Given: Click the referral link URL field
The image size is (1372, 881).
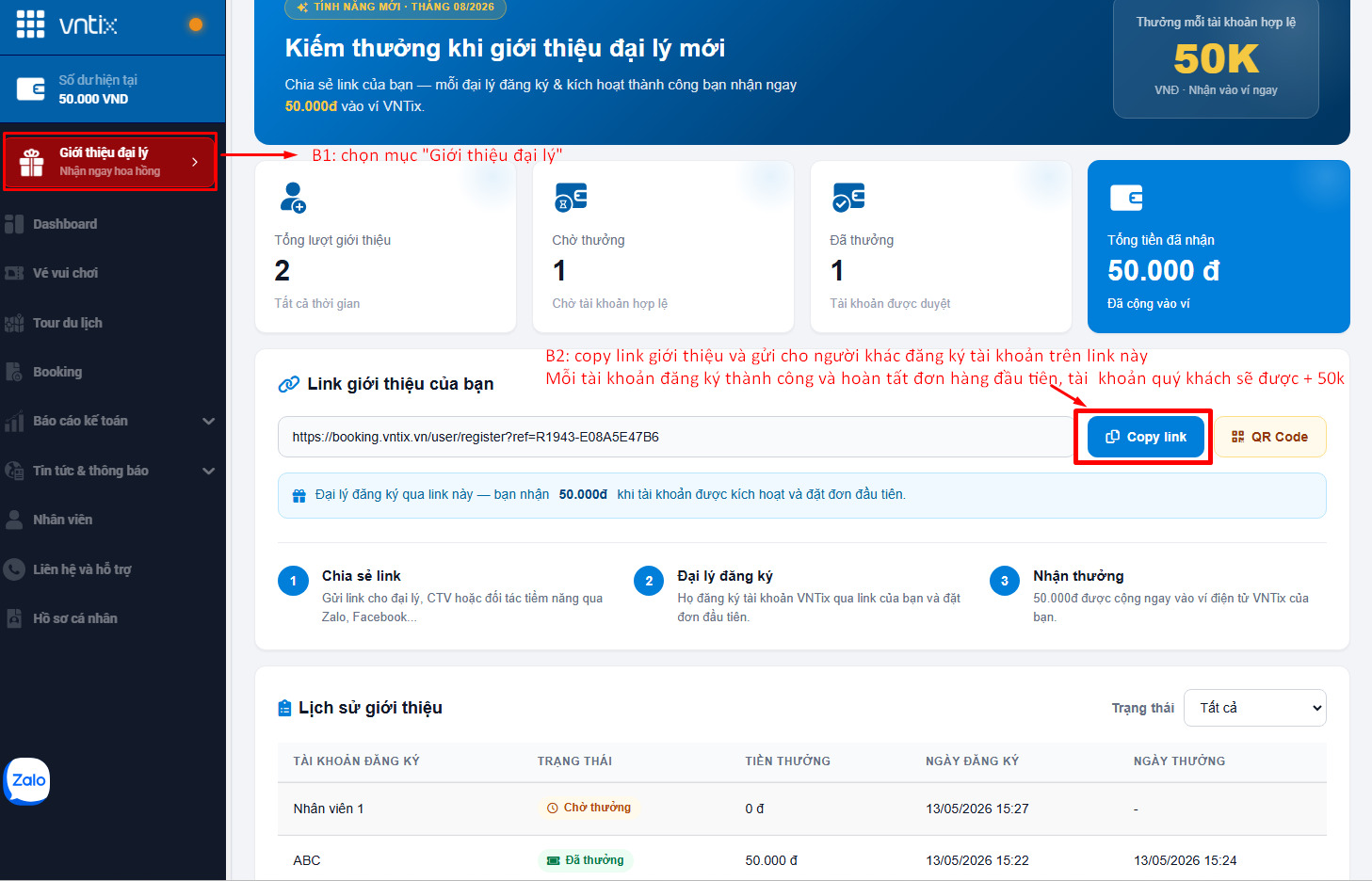Looking at the screenshot, I should (x=678, y=437).
